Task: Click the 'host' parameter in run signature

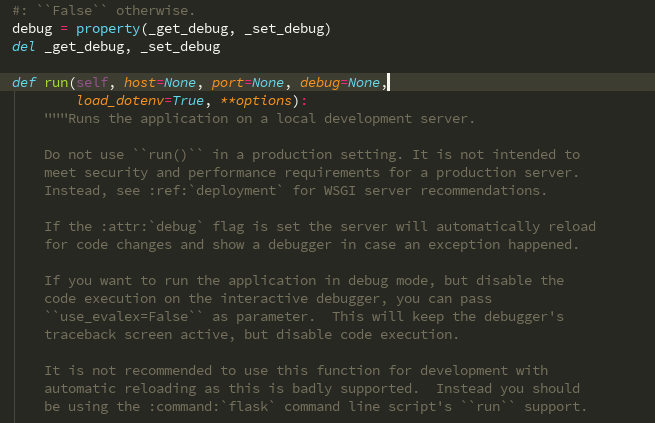Action: pos(140,82)
